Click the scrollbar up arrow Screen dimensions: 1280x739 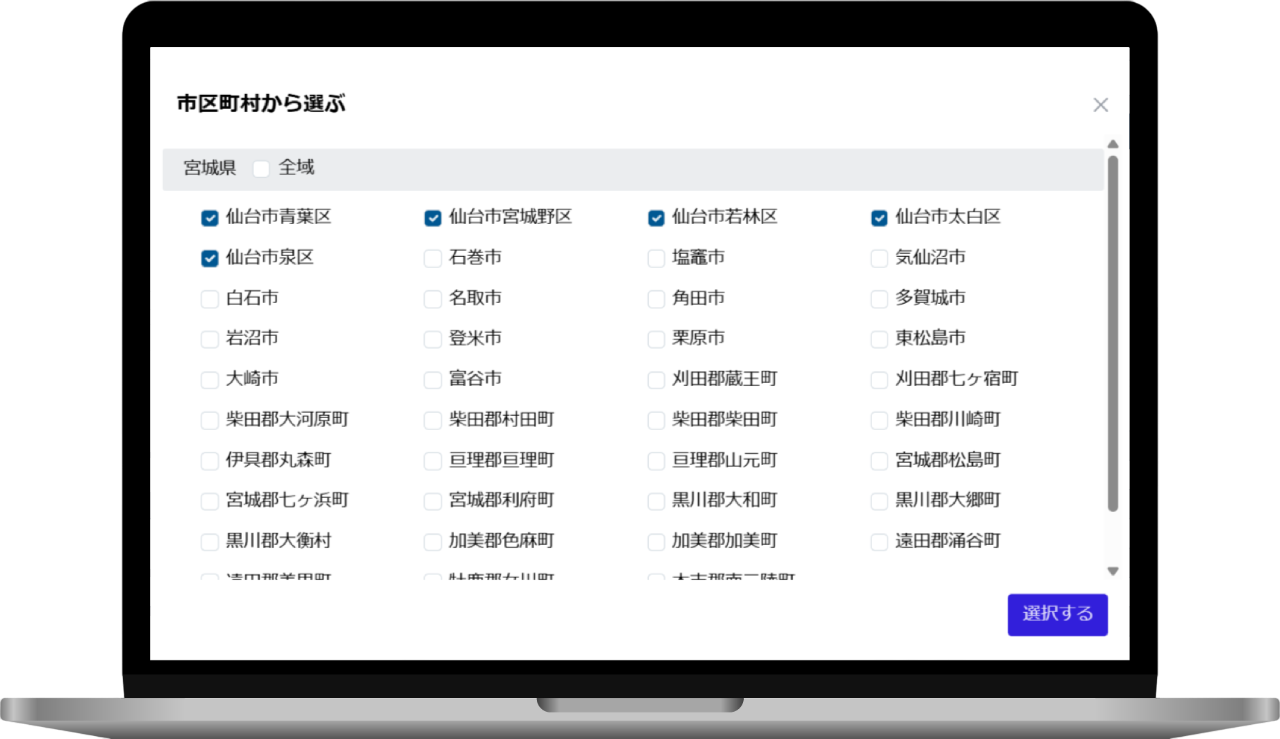[x=1112, y=144]
